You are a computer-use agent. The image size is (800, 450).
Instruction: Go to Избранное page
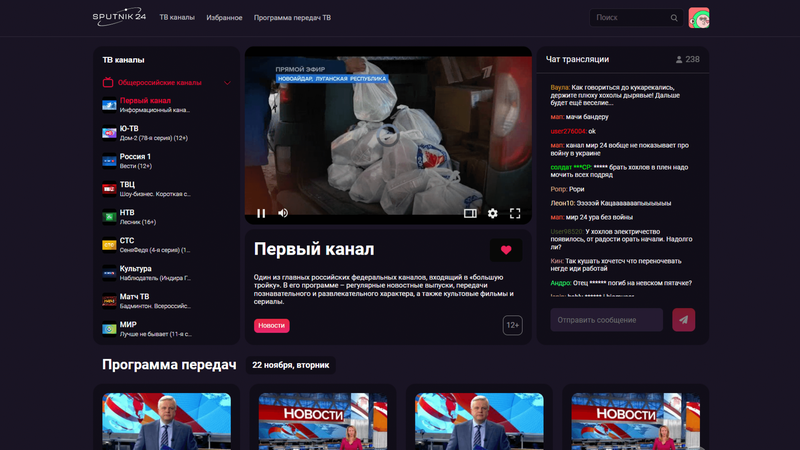[224, 18]
